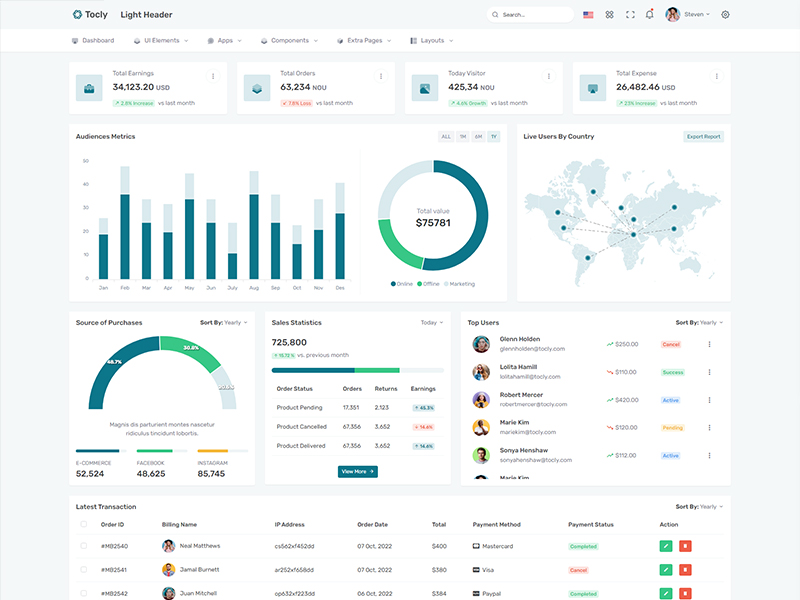Select the ALL range tab in Audiences Metrics

(446, 137)
